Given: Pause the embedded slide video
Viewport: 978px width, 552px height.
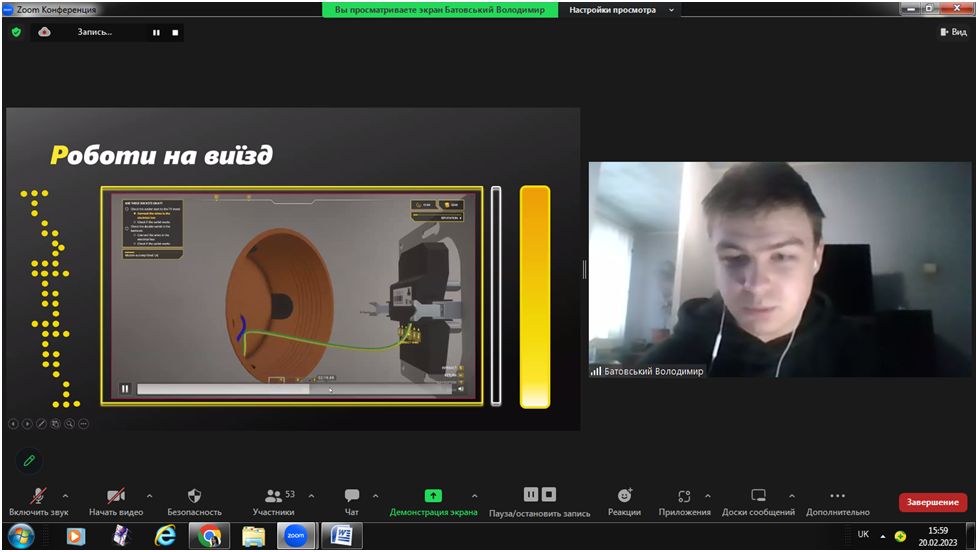Looking at the screenshot, I should [x=125, y=389].
